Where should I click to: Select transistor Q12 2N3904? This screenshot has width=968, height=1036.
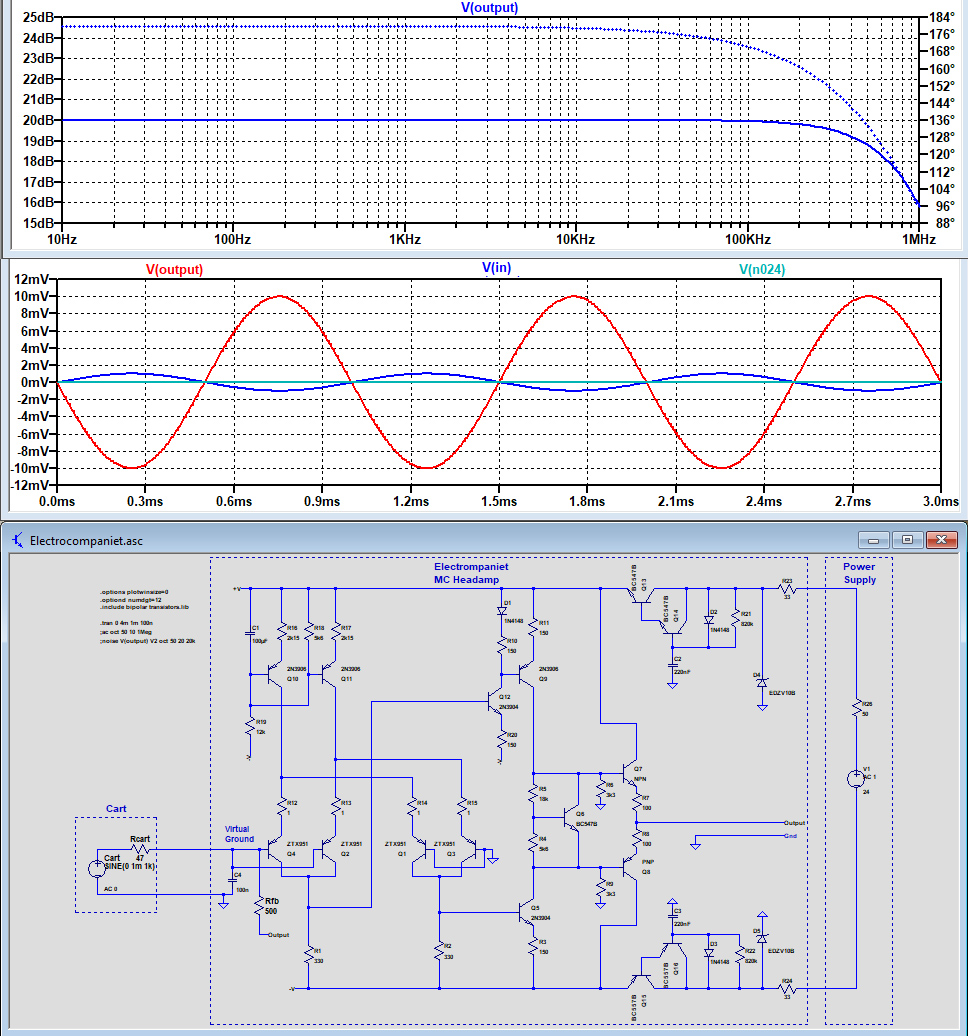[495, 702]
